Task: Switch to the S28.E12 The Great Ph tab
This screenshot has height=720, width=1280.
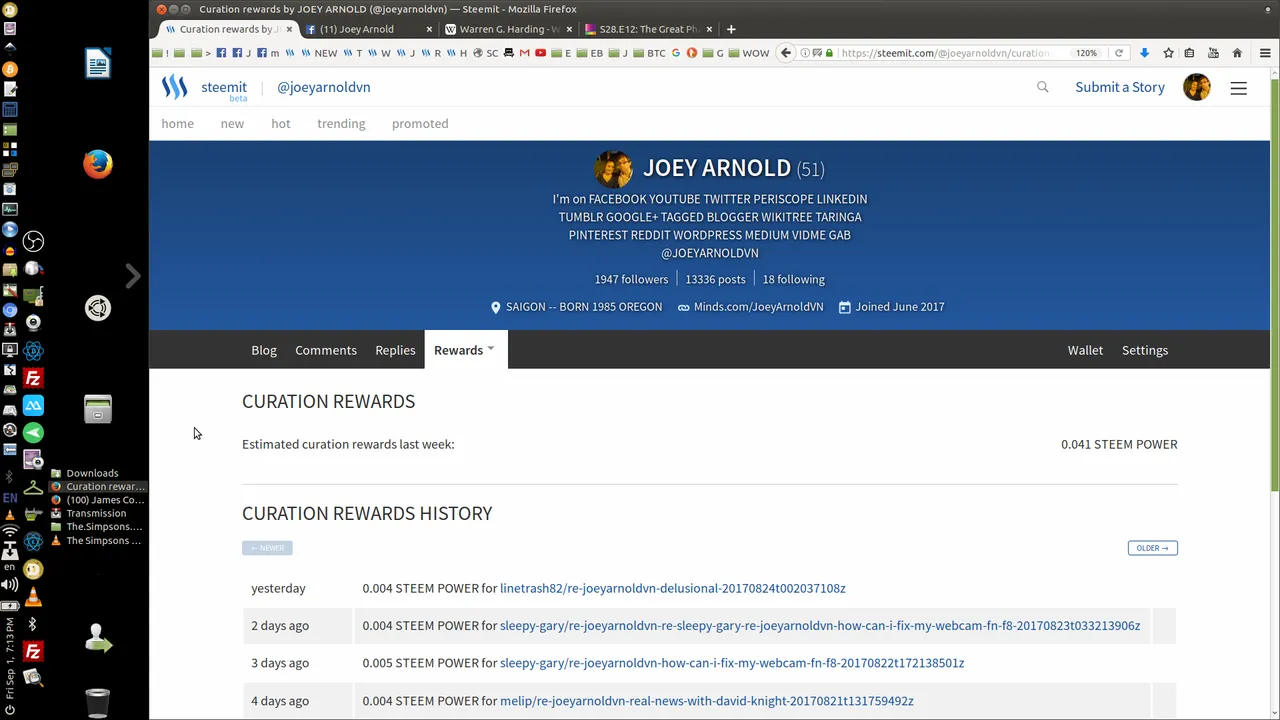Action: [x=648, y=29]
